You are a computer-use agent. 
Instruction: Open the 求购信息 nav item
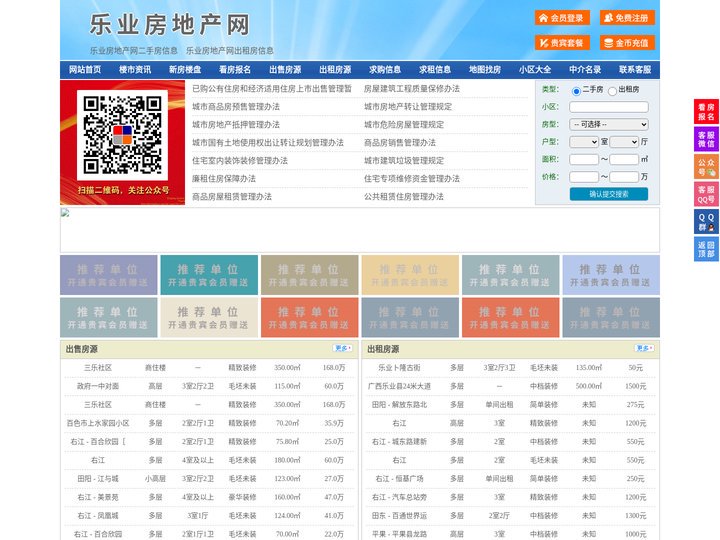tap(385, 70)
